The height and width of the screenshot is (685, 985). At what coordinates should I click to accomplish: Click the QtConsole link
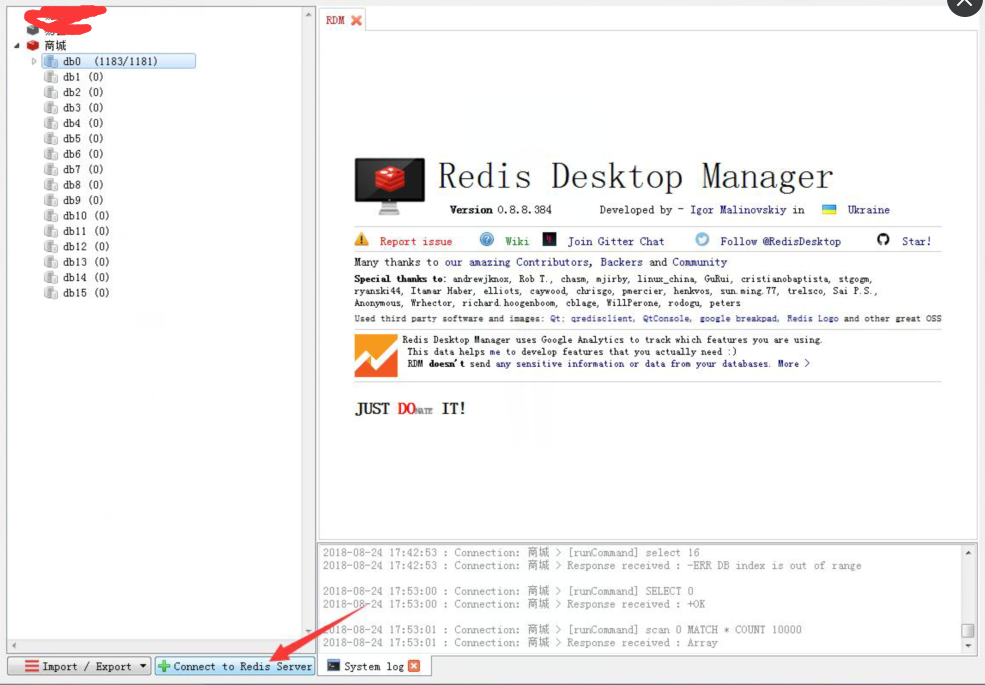point(665,319)
